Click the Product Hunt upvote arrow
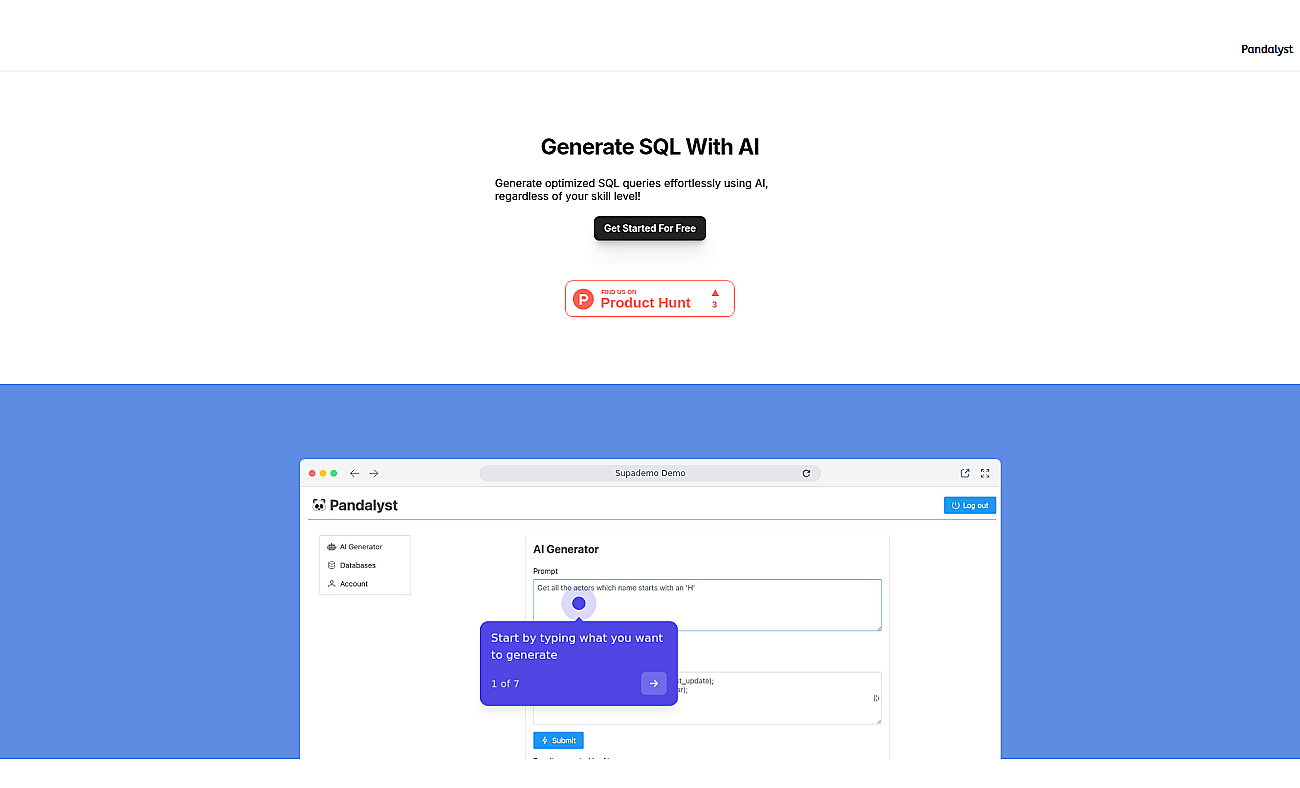The image size is (1300, 788). [x=715, y=293]
